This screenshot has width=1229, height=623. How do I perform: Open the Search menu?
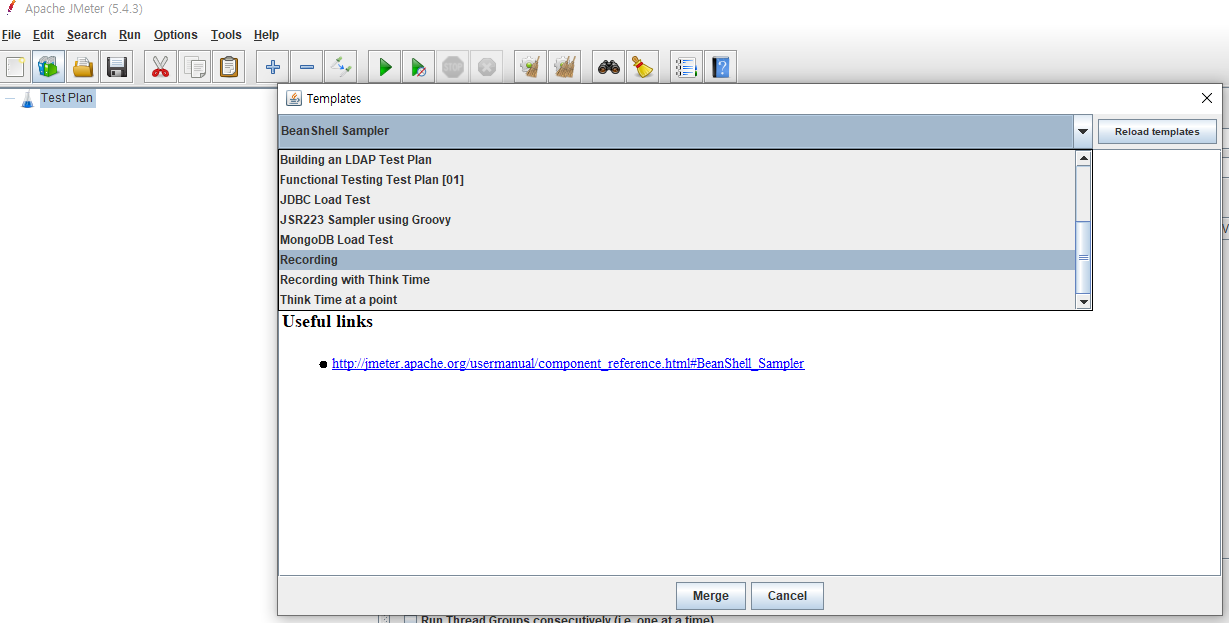click(87, 34)
